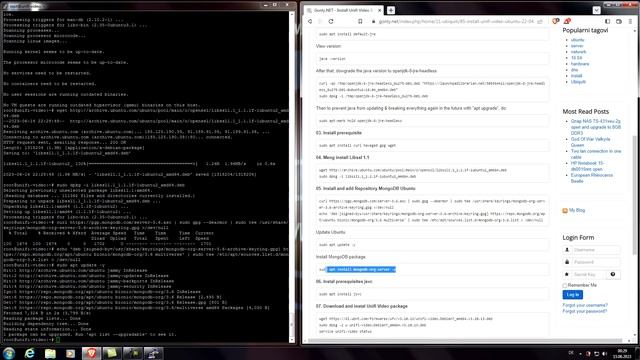Tick the Remember Me checkbox
This screenshot has width=640, height=360.
click(x=565, y=285)
